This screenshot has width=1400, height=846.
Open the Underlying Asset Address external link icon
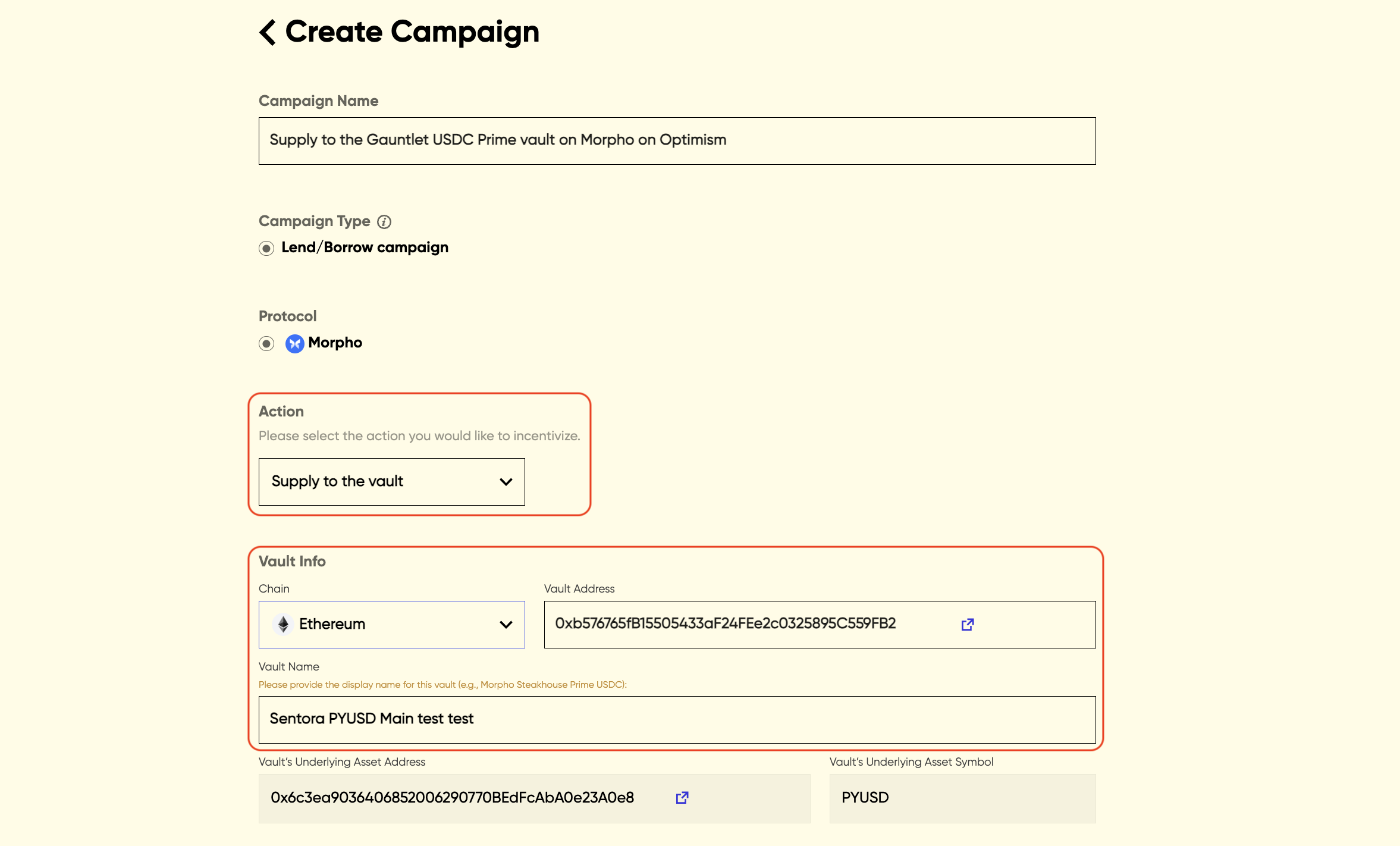(x=682, y=798)
